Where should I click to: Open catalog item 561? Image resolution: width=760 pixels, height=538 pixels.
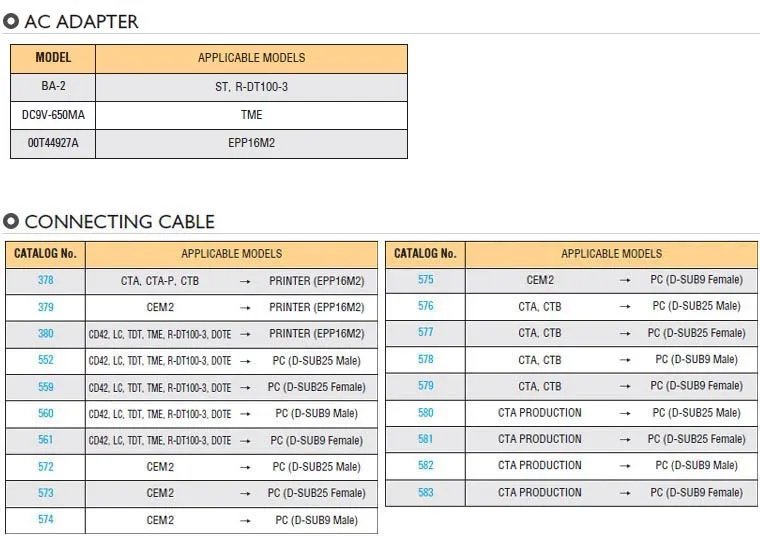(x=46, y=440)
